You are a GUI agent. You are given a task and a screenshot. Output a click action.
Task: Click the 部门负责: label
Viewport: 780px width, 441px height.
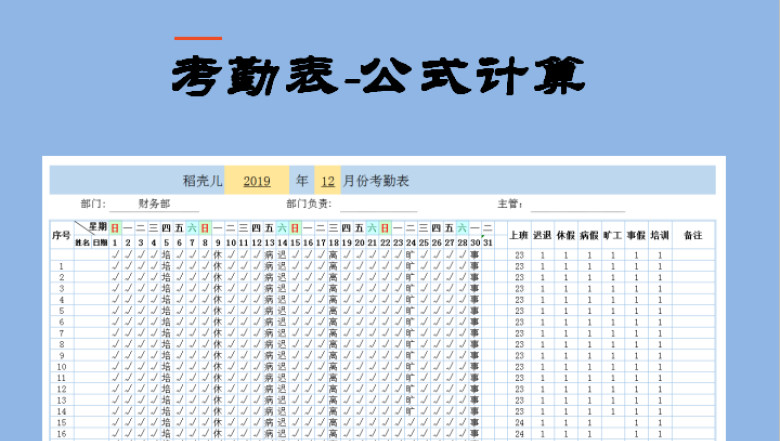(x=308, y=203)
